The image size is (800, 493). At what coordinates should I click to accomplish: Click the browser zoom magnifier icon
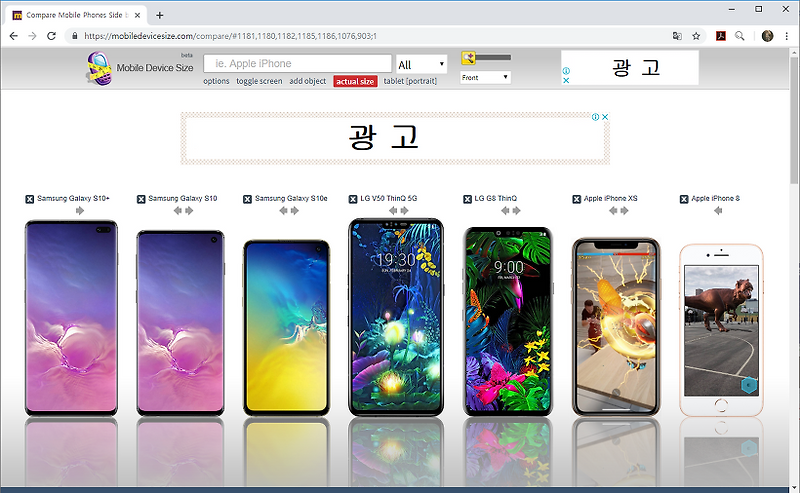(739, 36)
